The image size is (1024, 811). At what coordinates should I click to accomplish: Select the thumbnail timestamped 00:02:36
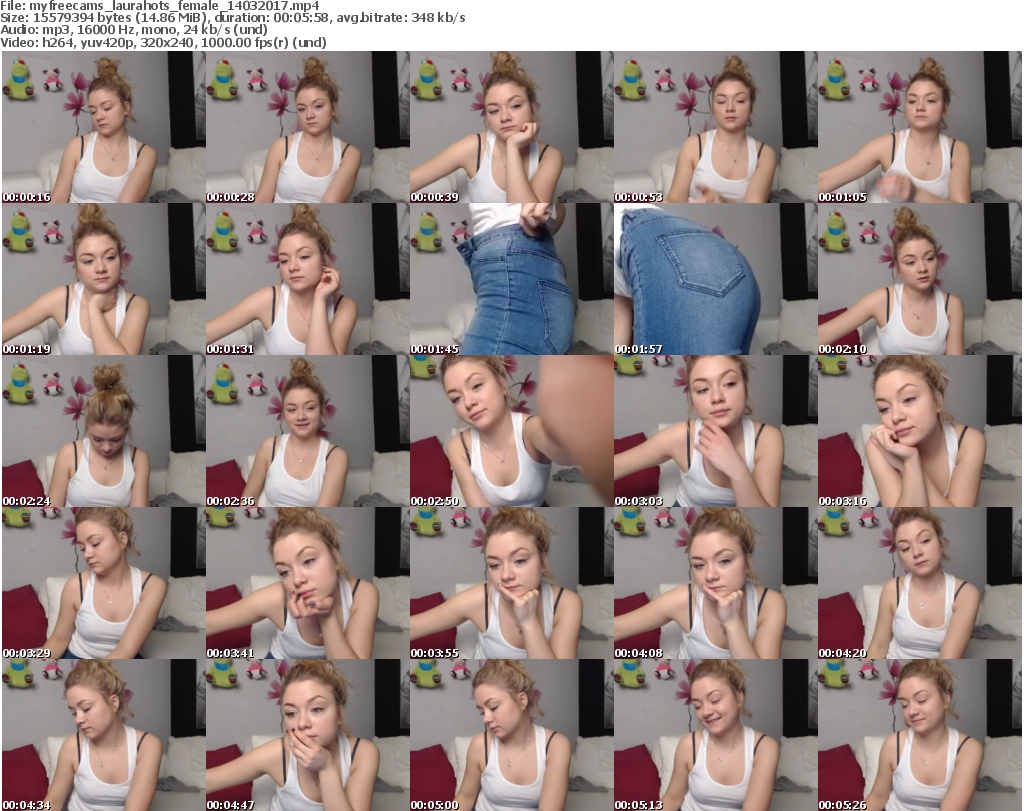pos(308,431)
